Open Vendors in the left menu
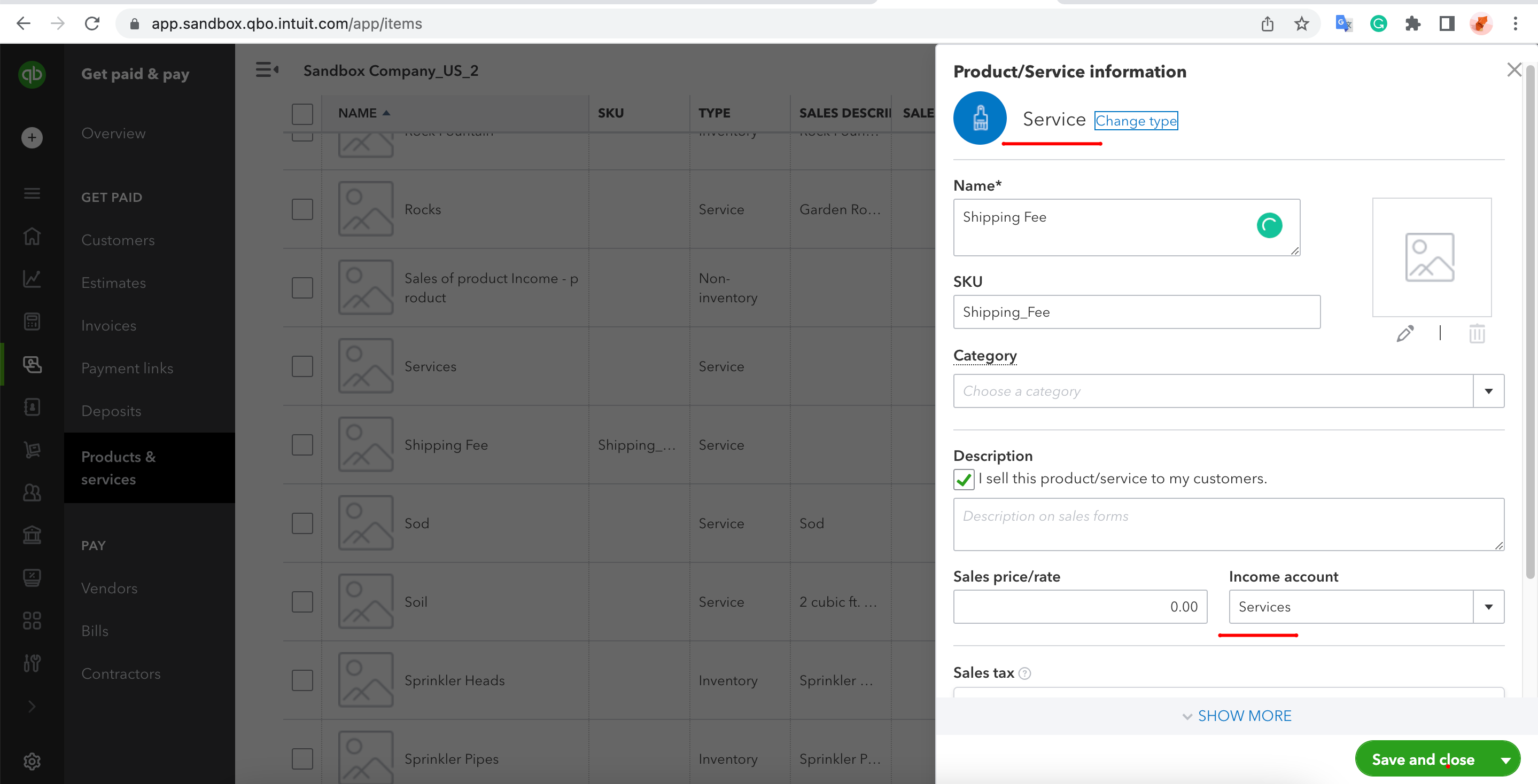Viewport: 1538px width, 784px height. click(109, 587)
